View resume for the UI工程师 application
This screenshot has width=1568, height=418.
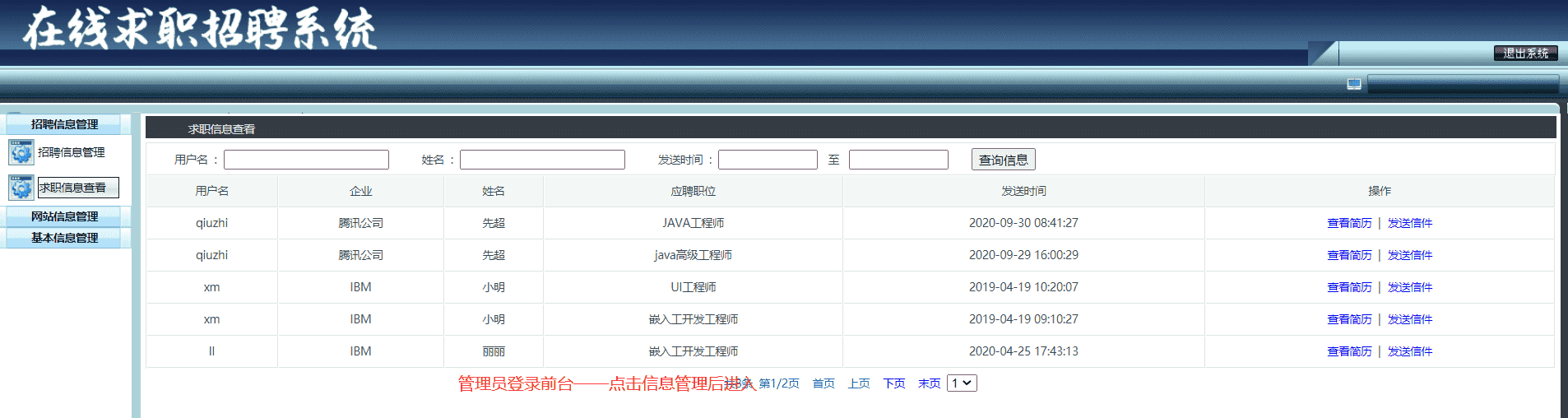(1349, 287)
